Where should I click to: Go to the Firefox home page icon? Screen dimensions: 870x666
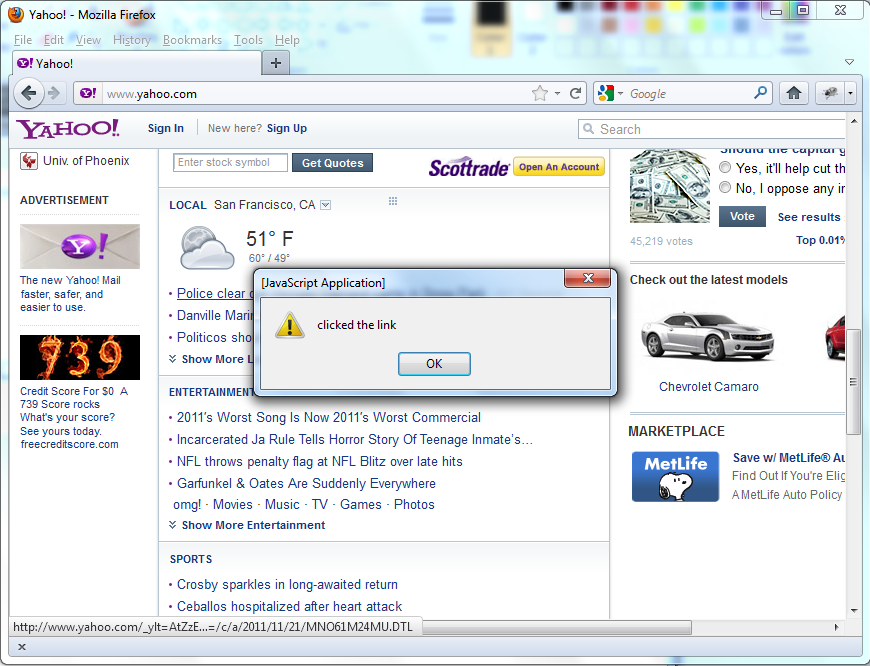pos(794,93)
